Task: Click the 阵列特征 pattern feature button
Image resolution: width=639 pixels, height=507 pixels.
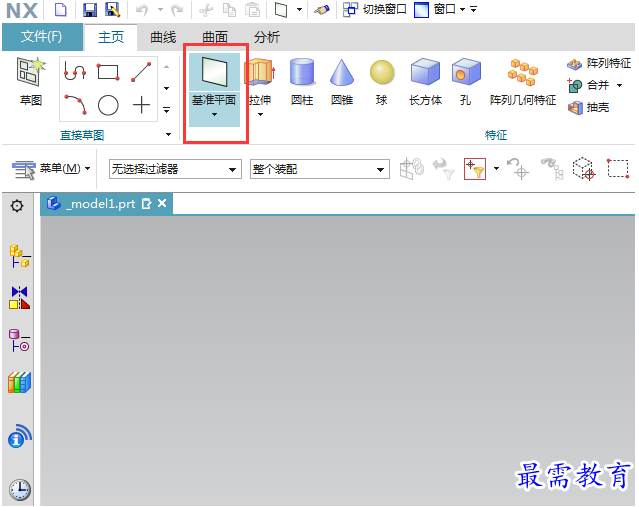Action: [598, 63]
